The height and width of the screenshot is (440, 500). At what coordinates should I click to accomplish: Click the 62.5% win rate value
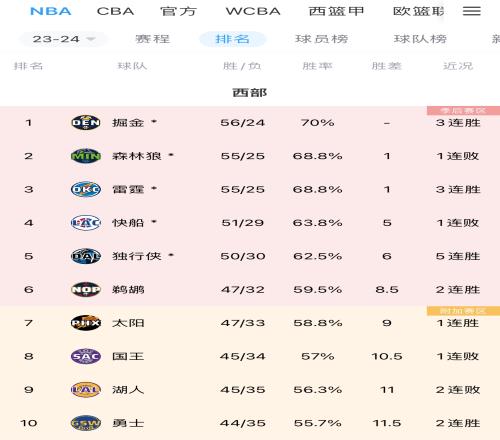[318, 256]
